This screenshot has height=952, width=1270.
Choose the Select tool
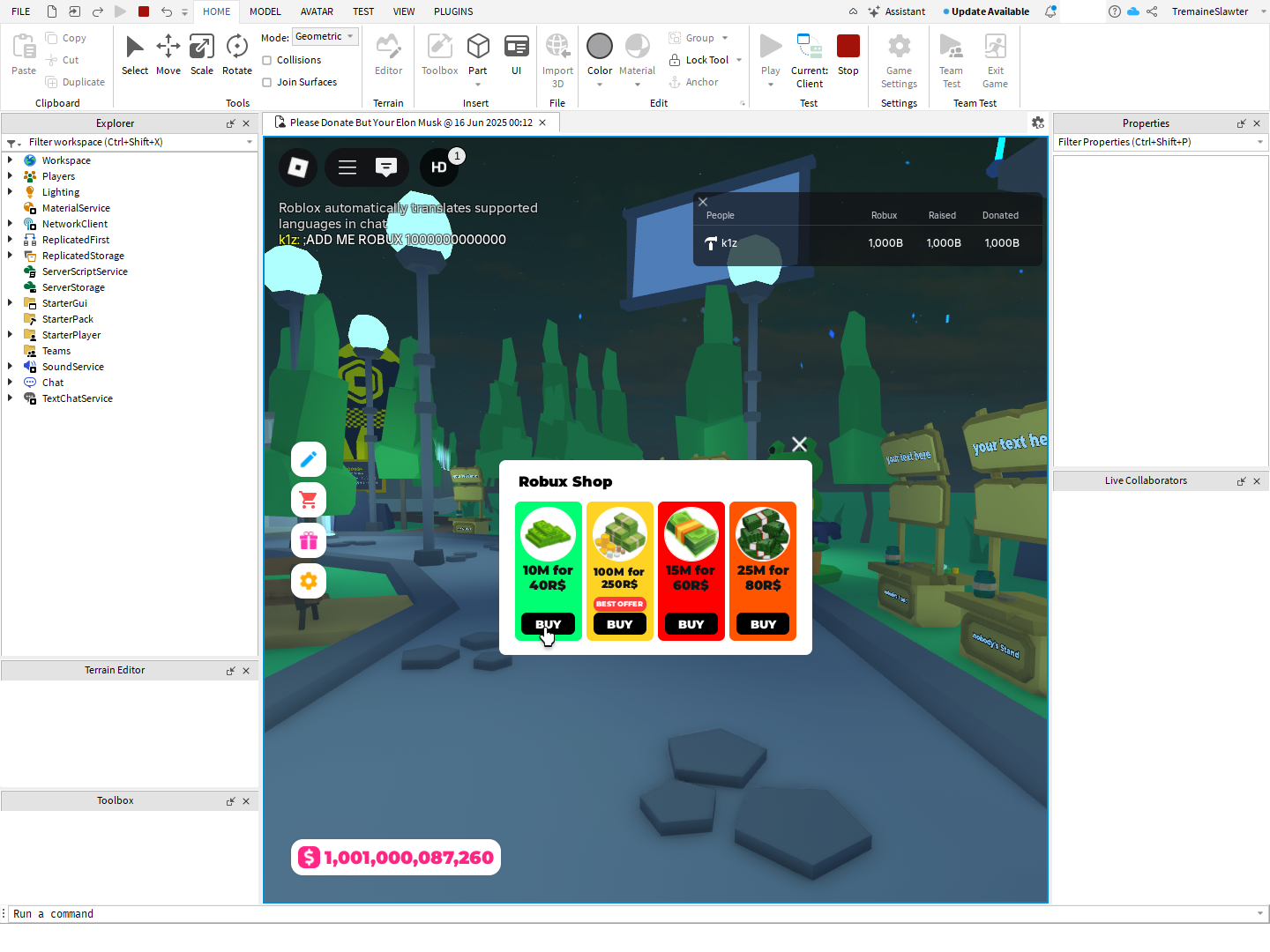pyautogui.click(x=135, y=55)
